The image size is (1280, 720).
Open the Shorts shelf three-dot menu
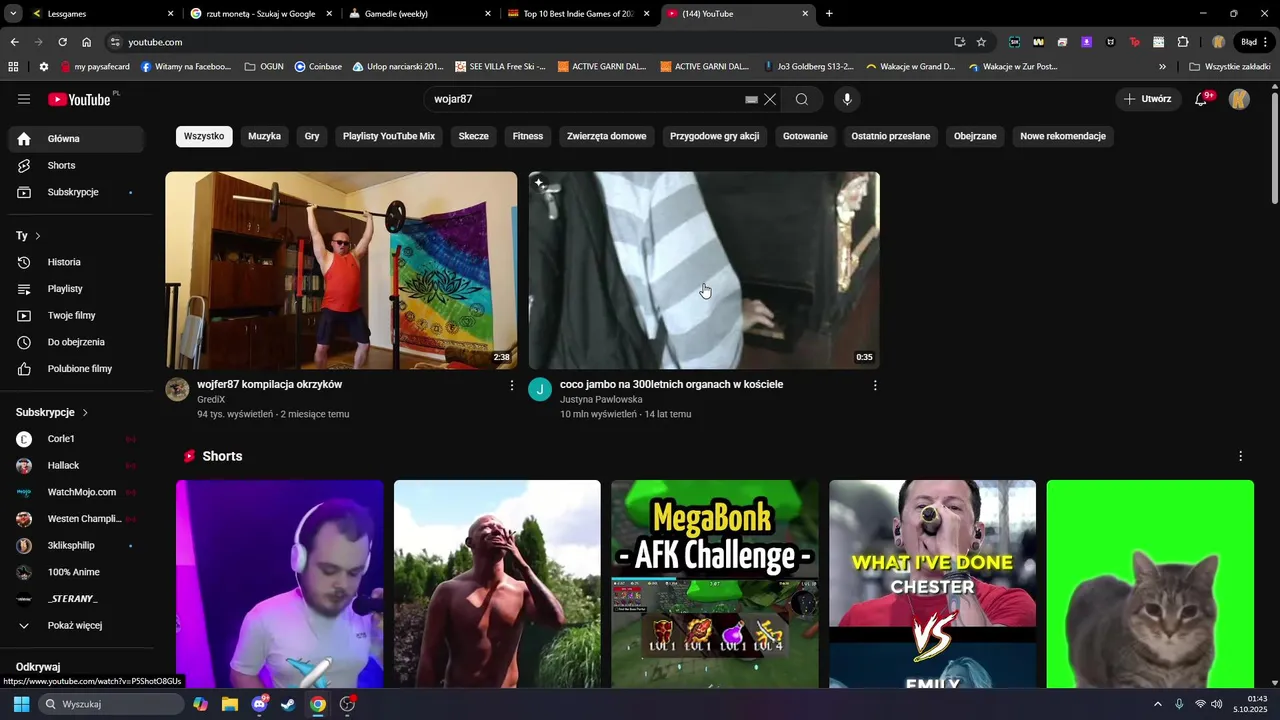(x=1241, y=456)
